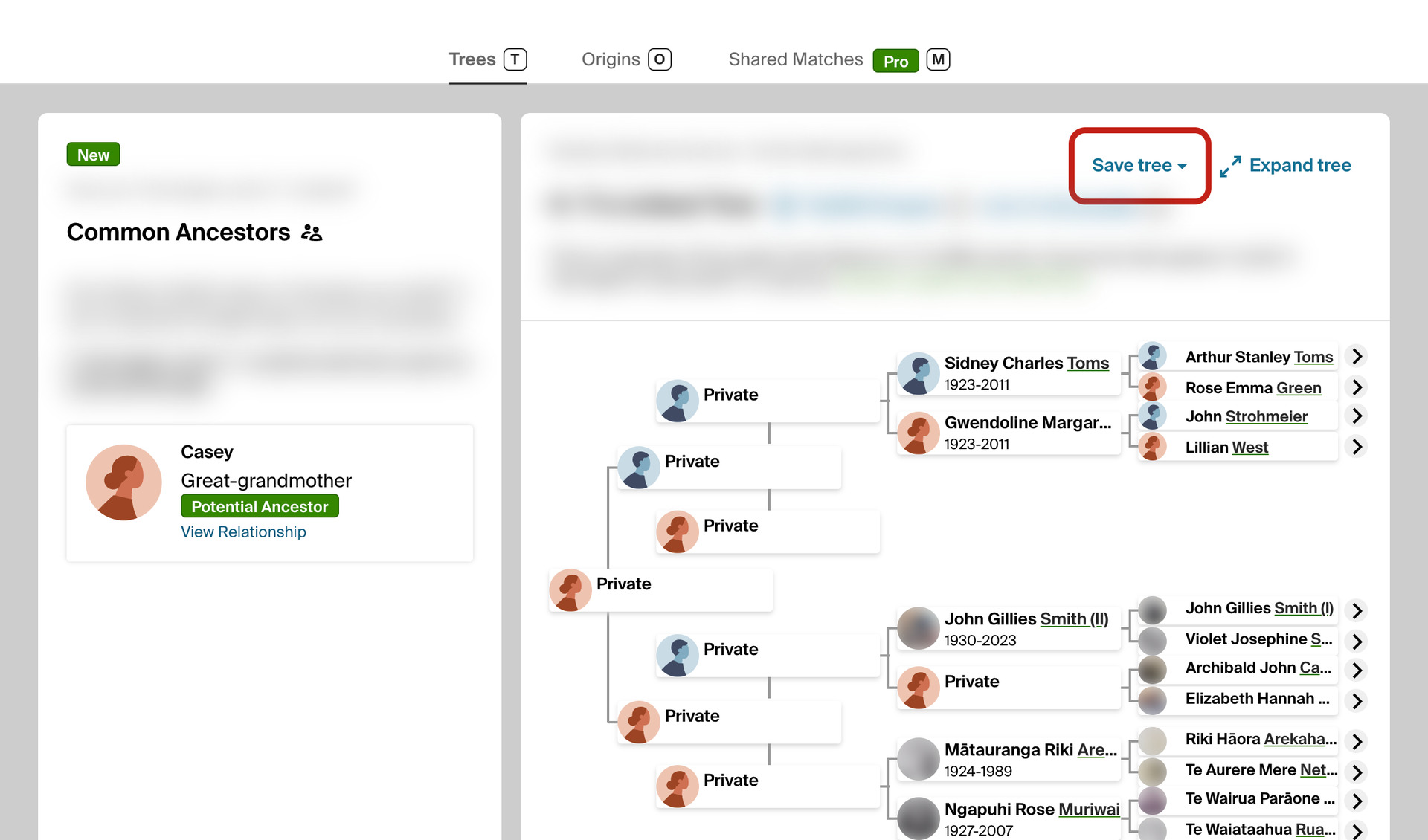Click the root Private person avatar icon
Viewport: 1428px width, 840px height.
570,590
